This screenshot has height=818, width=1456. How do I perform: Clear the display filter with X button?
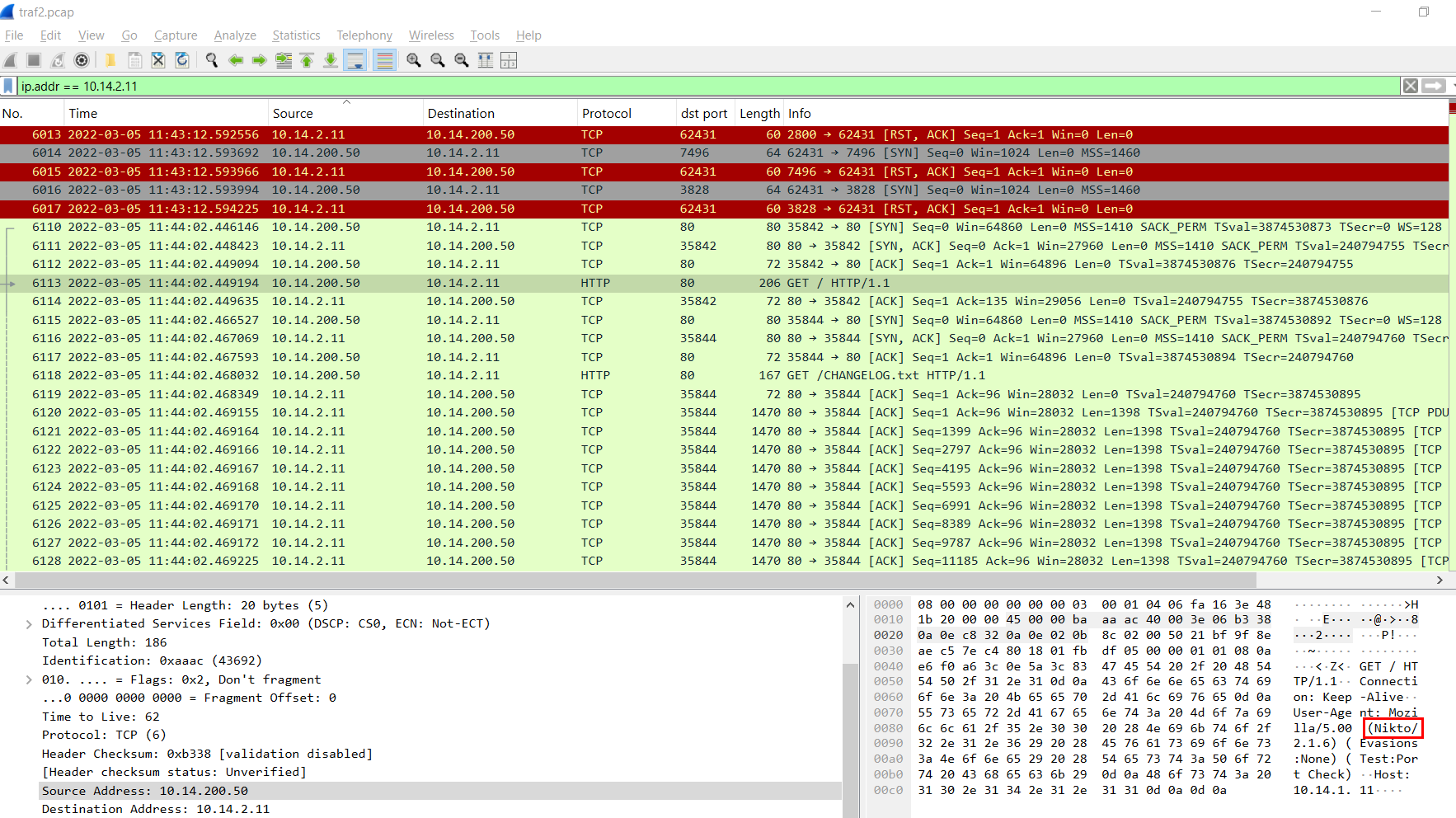pos(1411,86)
